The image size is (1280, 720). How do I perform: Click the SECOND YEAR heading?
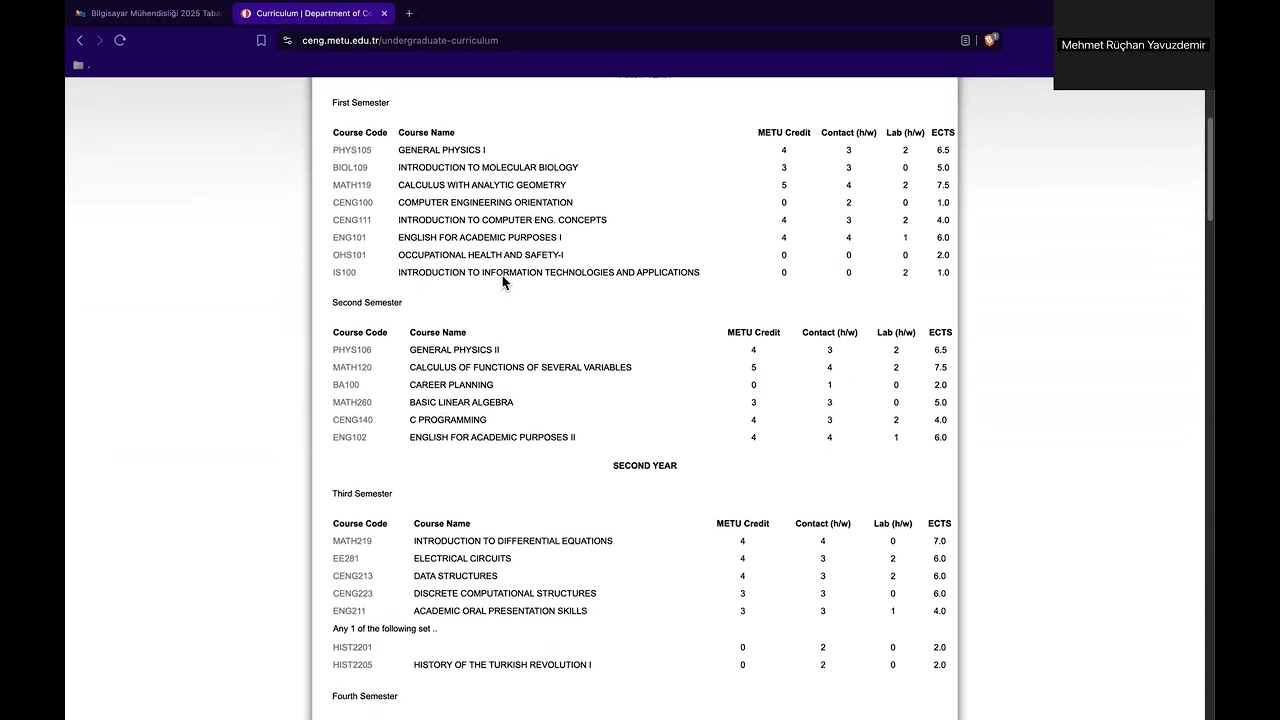pos(645,466)
